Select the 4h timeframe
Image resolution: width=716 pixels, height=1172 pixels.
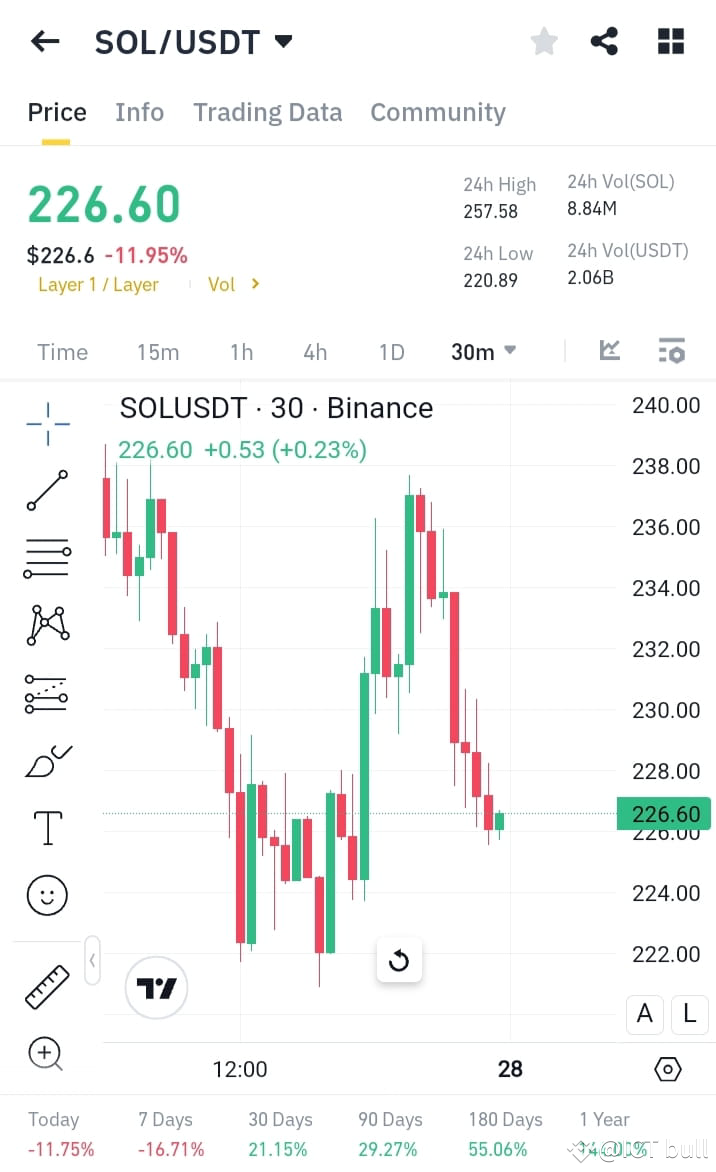coord(315,351)
